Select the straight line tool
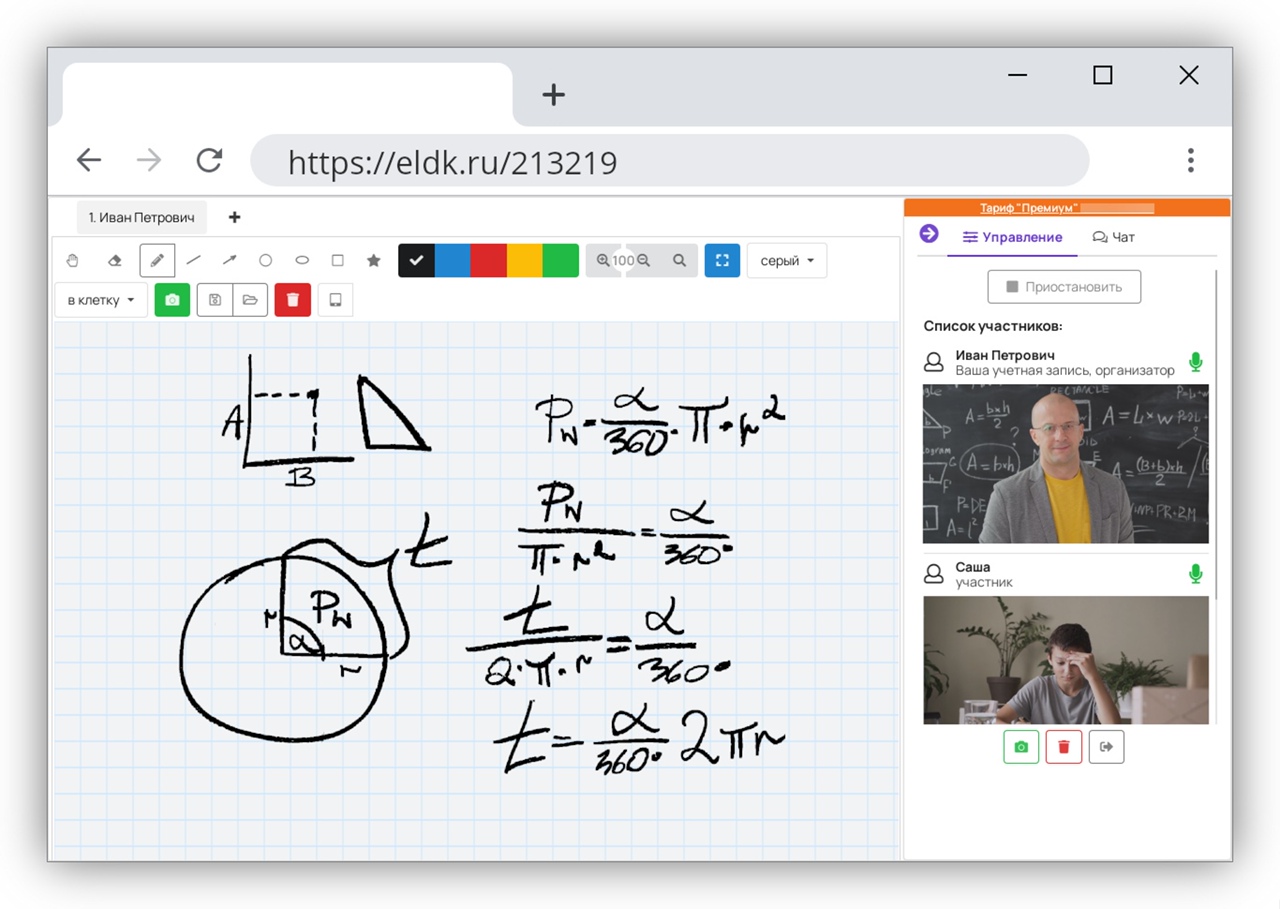Viewport: 1280px width, 909px height. tap(193, 260)
